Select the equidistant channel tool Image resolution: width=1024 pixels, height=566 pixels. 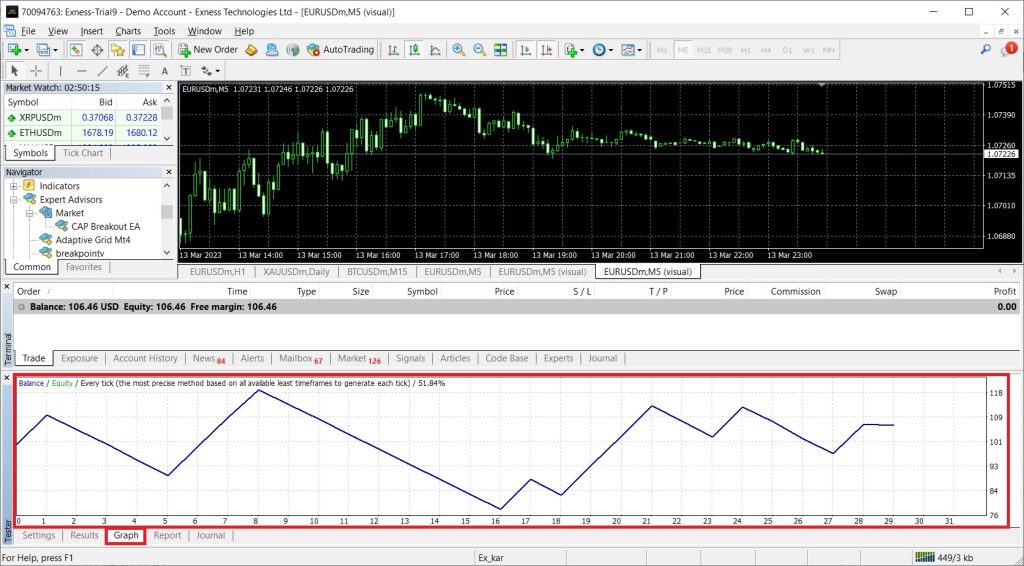coord(123,71)
